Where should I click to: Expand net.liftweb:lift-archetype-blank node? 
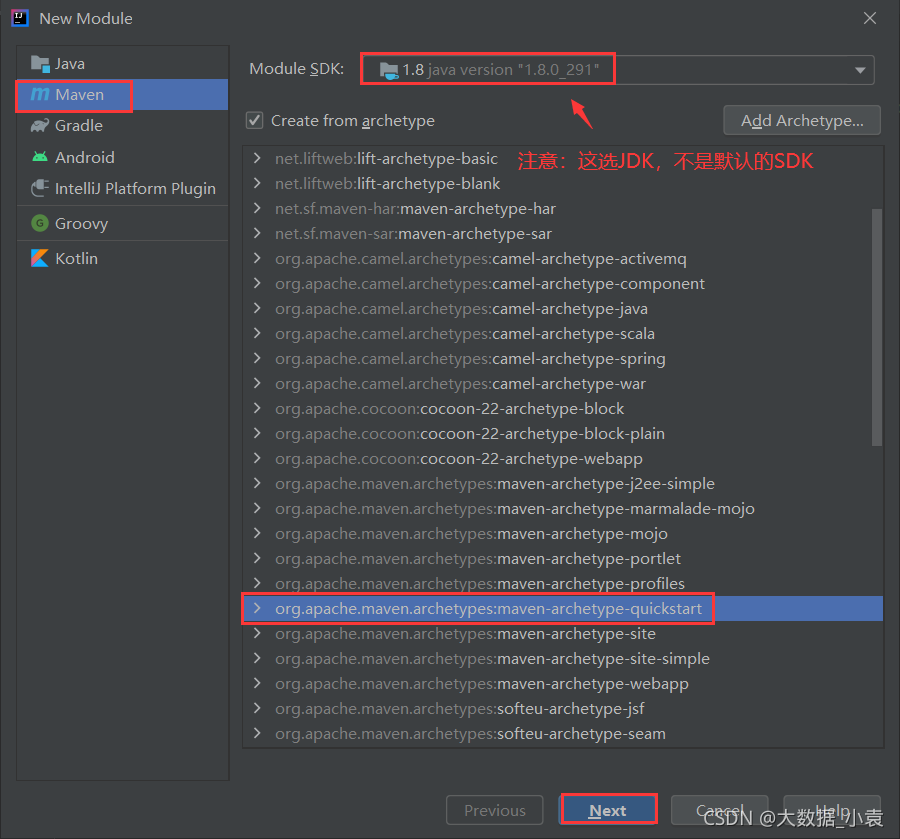click(x=257, y=184)
